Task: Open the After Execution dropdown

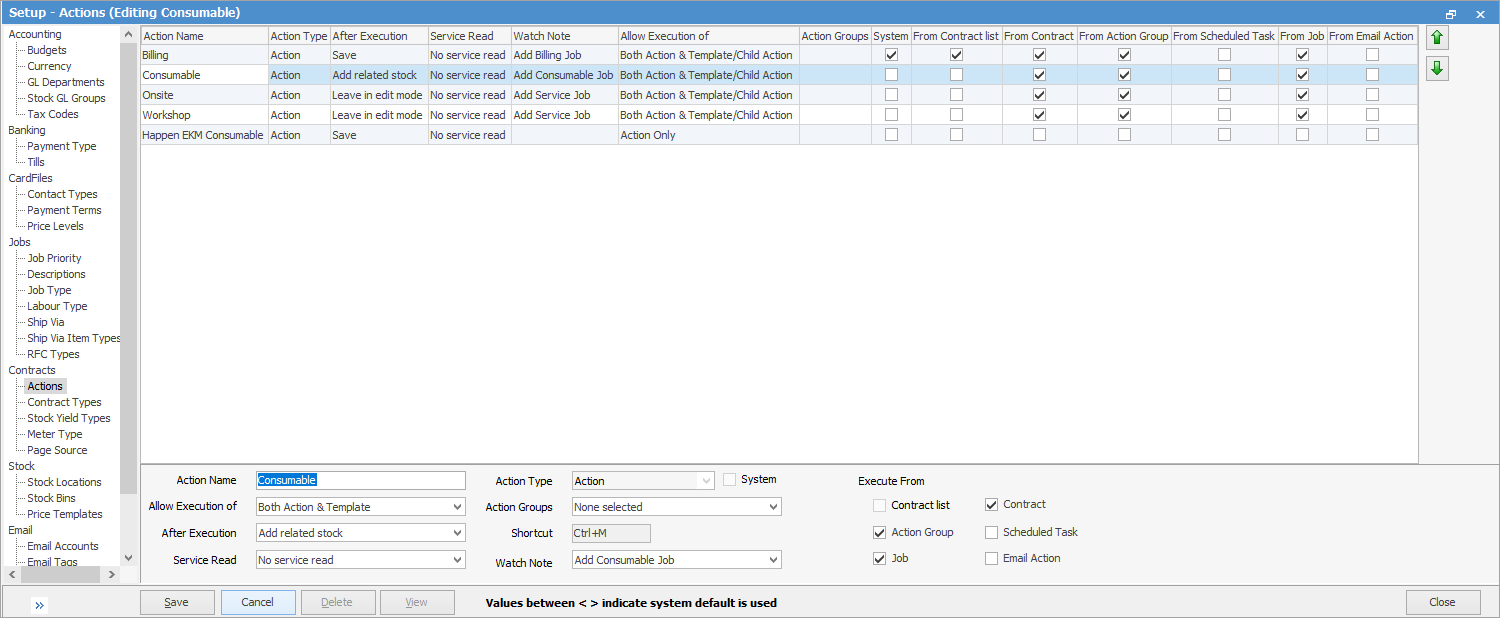Action: pos(360,534)
